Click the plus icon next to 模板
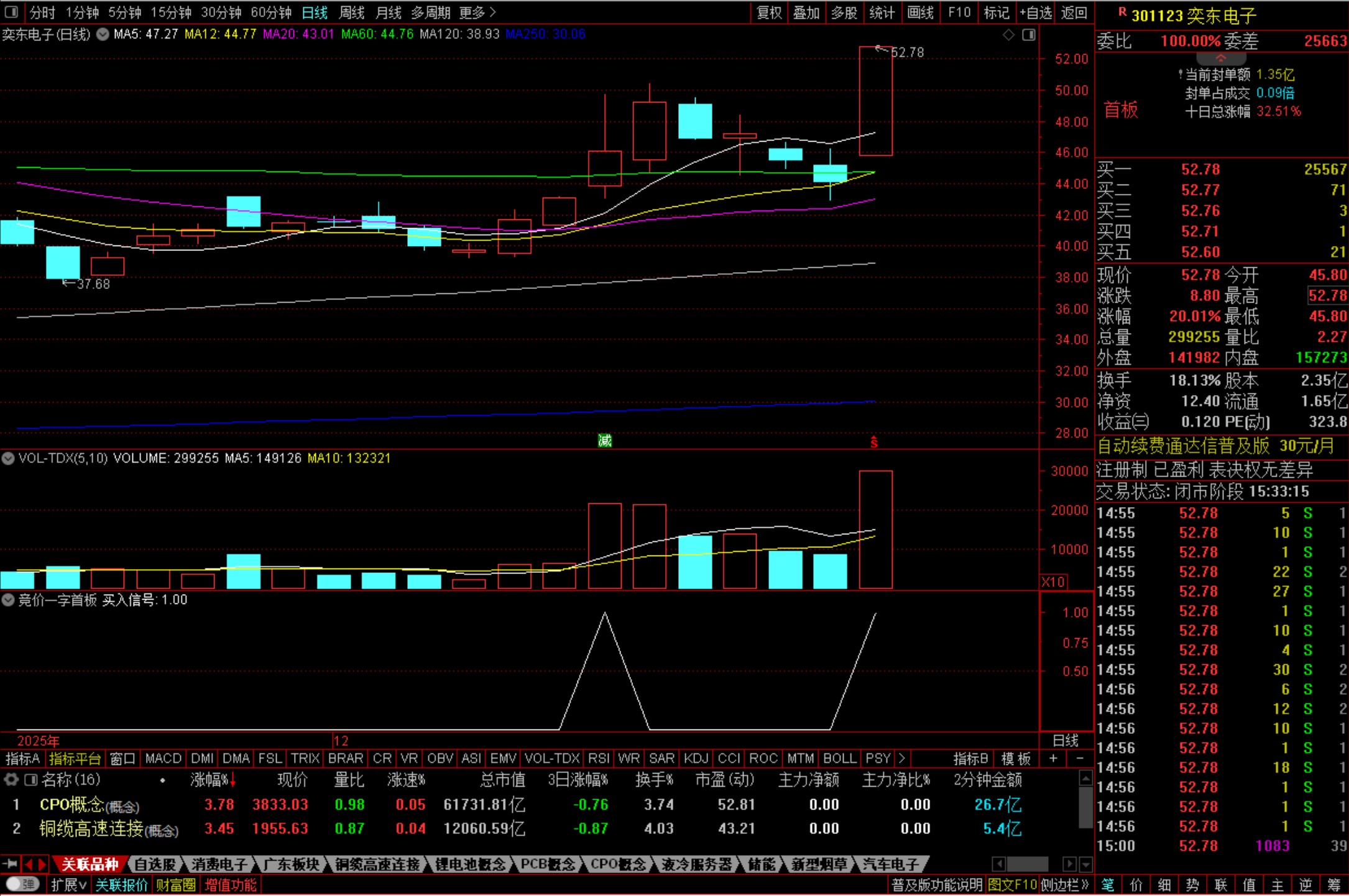The height and width of the screenshot is (896, 1349). 1053,758
